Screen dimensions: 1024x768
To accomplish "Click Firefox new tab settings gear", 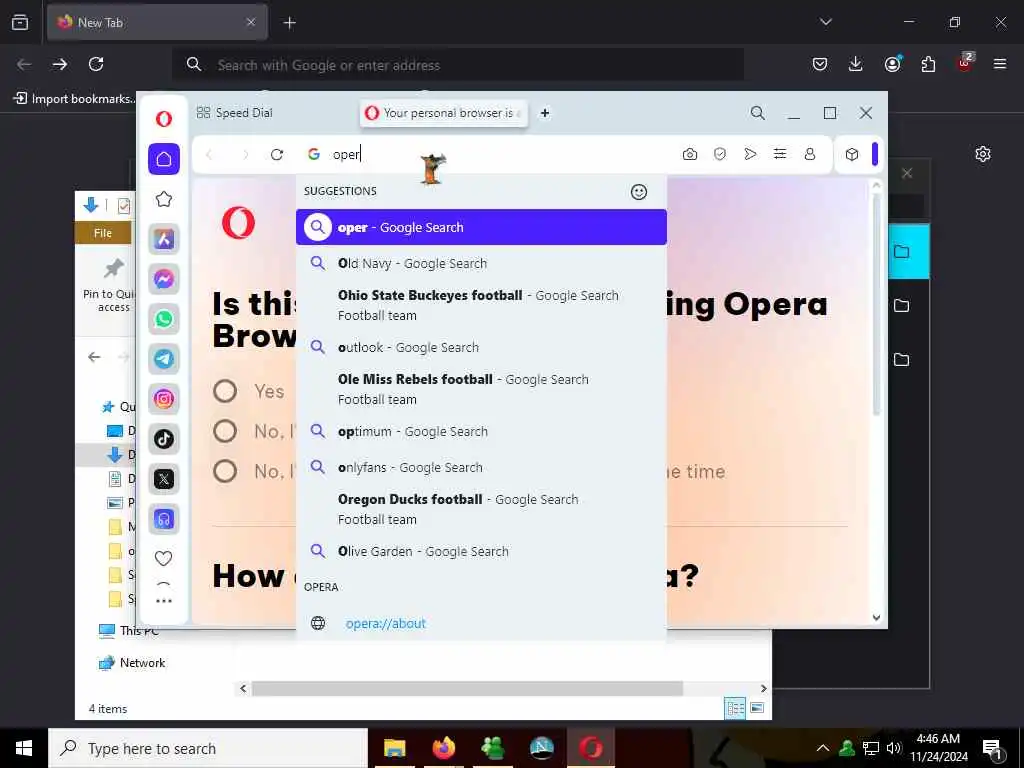I will [x=983, y=154].
